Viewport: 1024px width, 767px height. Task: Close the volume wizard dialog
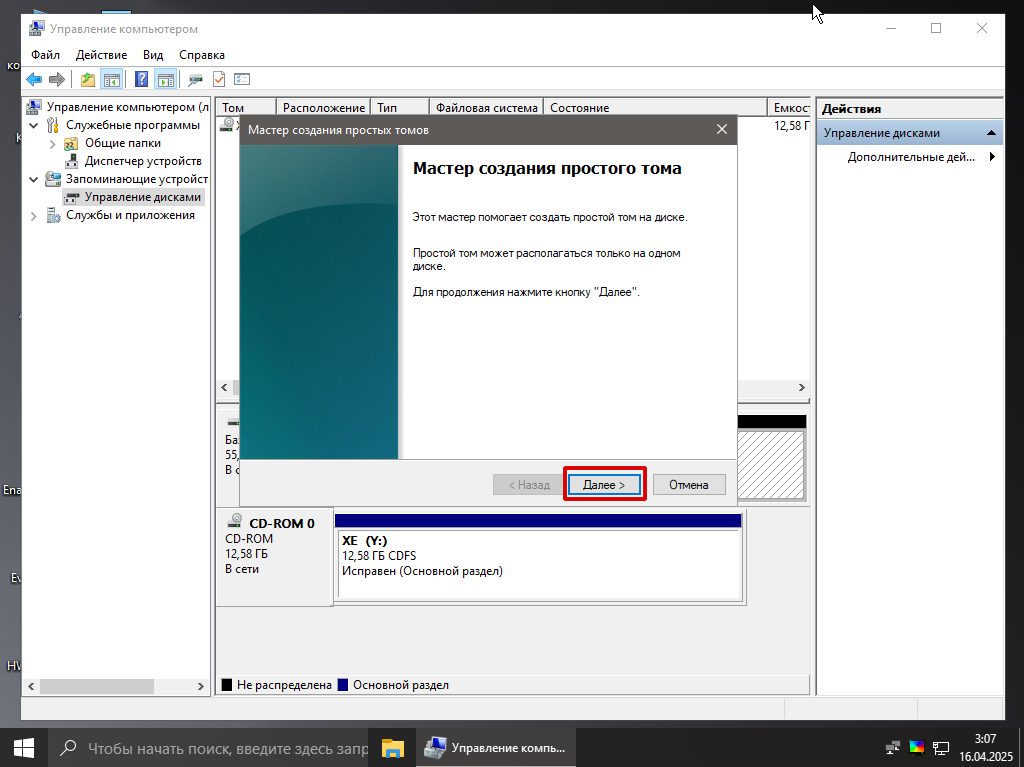[x=722, y=129]
